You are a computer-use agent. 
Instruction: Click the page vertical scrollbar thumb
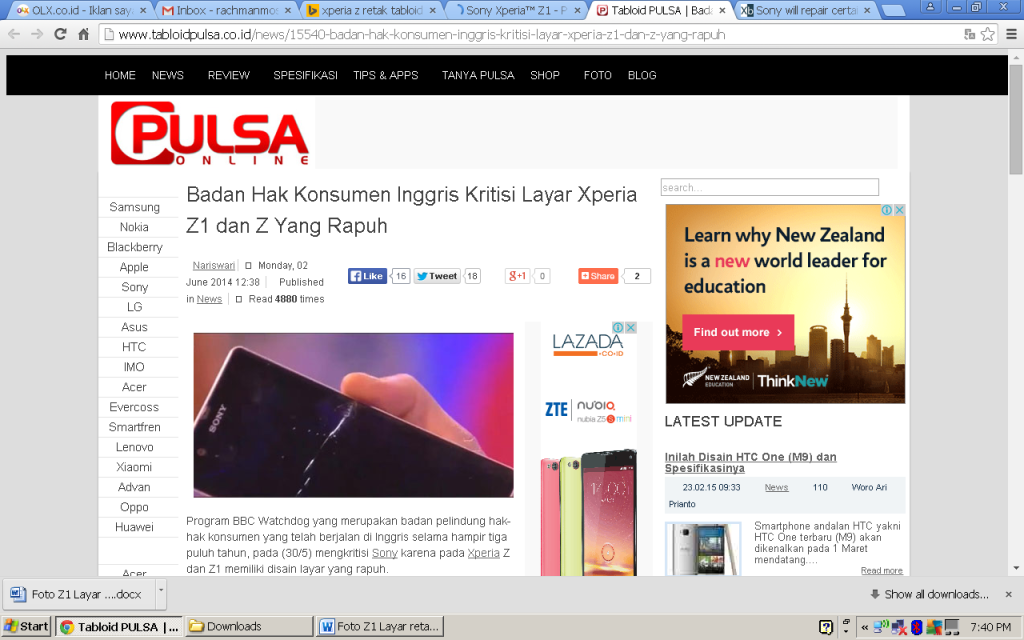(1016, 119)
